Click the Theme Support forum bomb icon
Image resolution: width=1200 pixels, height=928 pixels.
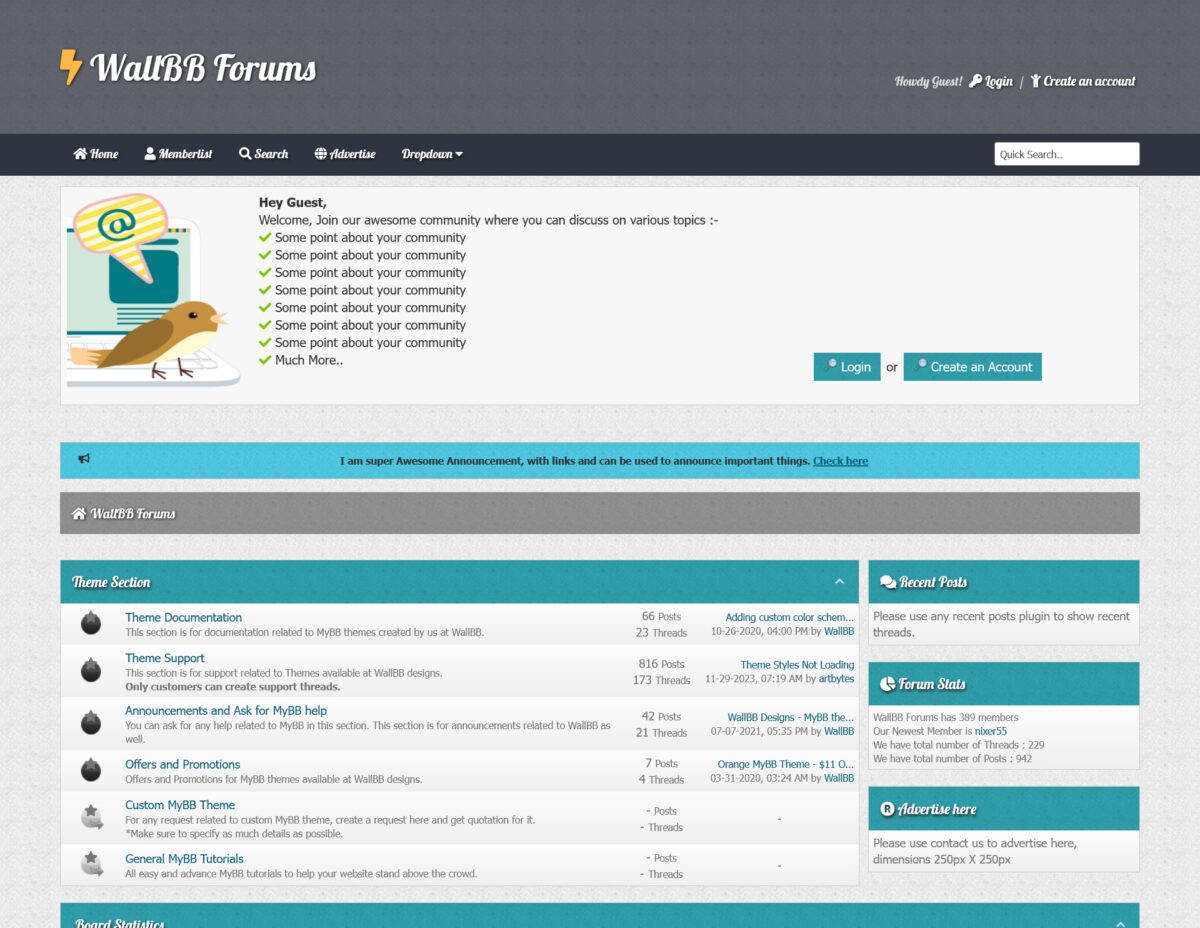tap(90, 669)
